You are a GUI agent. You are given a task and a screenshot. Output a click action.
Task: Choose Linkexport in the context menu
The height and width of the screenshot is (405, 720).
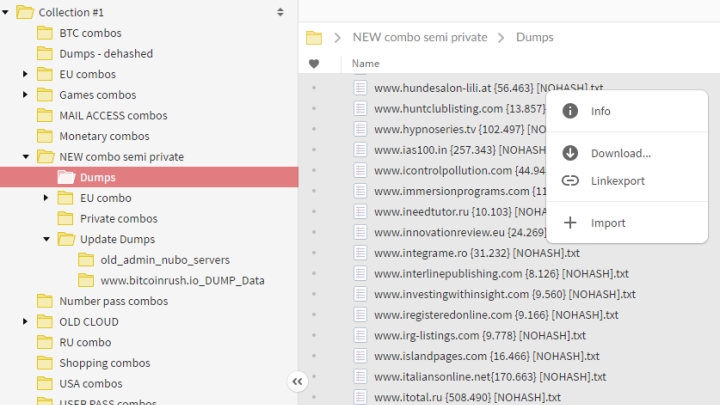(617, 181)
